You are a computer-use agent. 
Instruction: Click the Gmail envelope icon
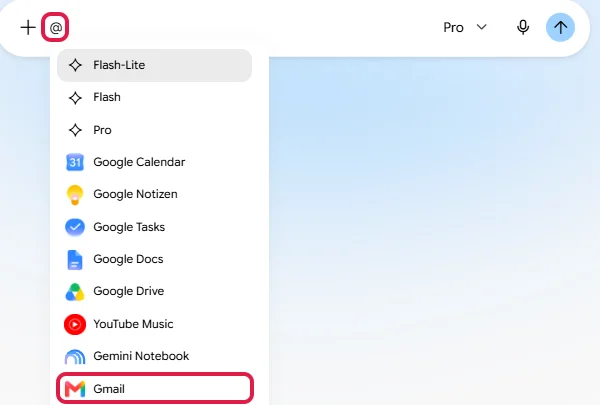tap(75, 389)
